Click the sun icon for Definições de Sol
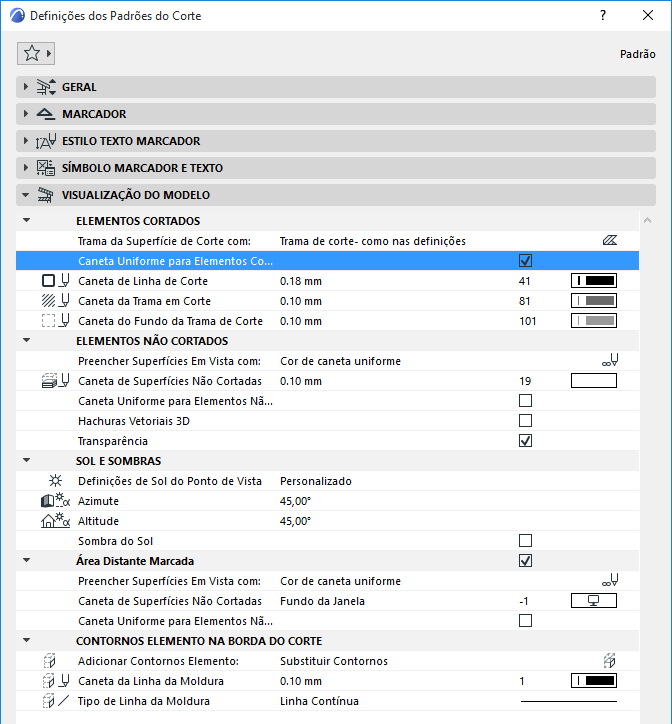The height and width of the screenshot is (724, 672). click(55, 481)
